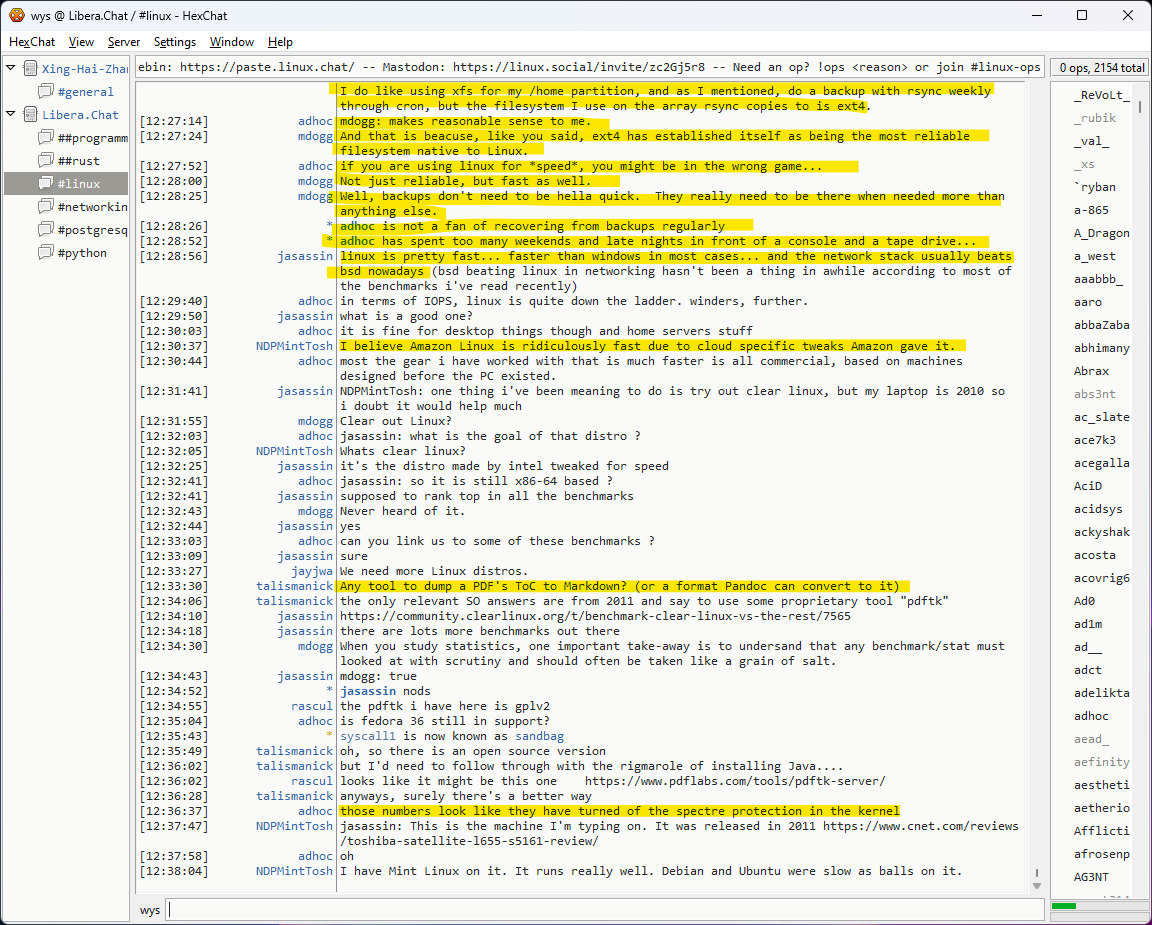Image resolution: width=1152 pixels, height=925 pixels.
Task: Collapse the Libera.Chat channel tree
Action: click(11, 115)
